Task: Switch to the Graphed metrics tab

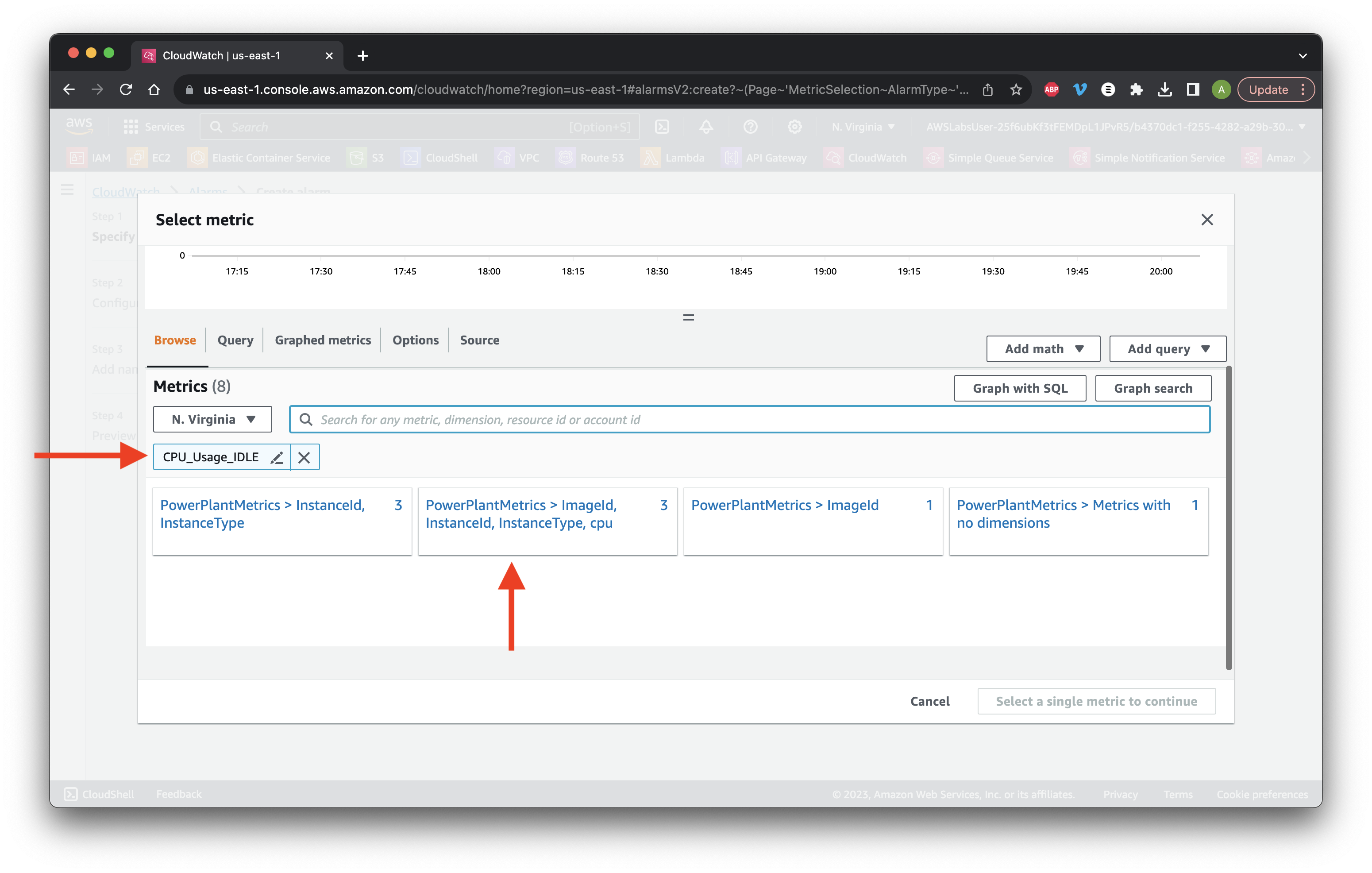Action: [323, 340]
